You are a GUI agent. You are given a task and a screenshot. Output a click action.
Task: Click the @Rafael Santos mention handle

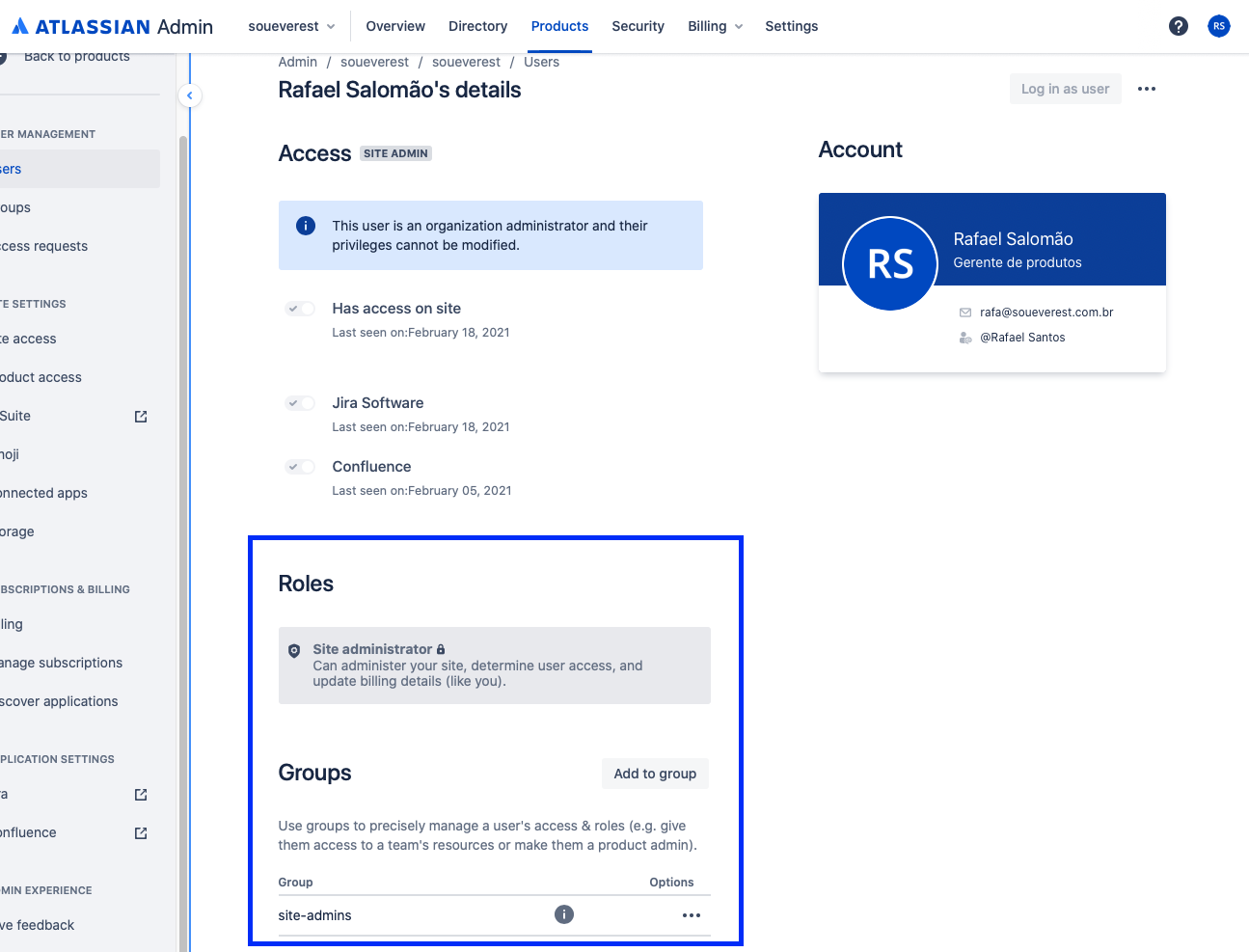coord(1022,338)
